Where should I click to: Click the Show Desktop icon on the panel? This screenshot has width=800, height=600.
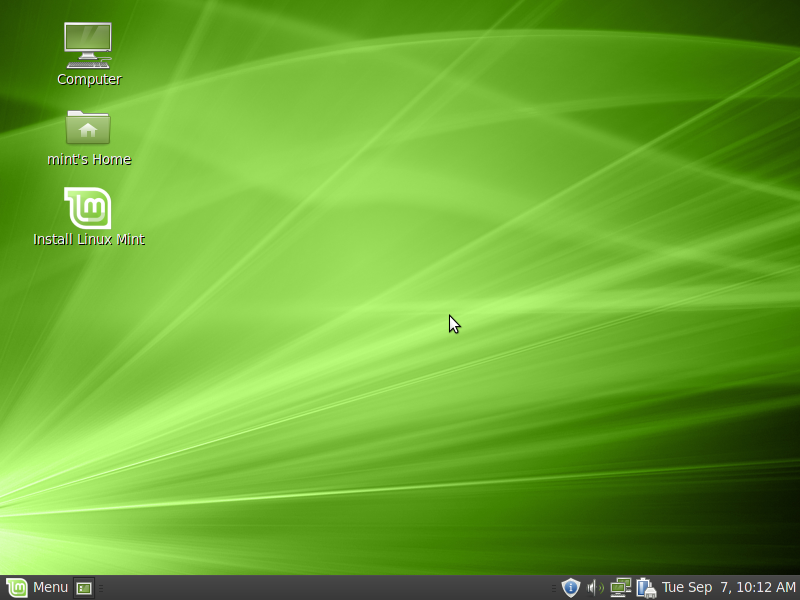(x=85, y=587)
